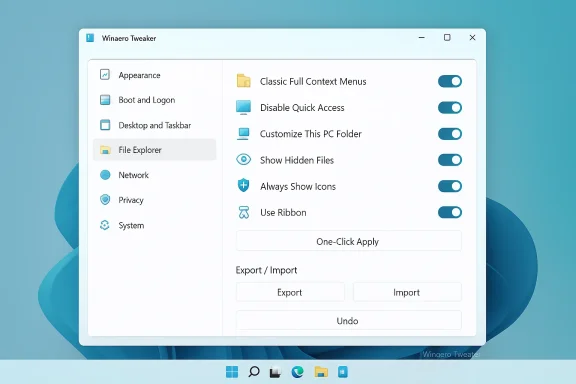Minimize the Winaero Tweaker window

(422, 37)
